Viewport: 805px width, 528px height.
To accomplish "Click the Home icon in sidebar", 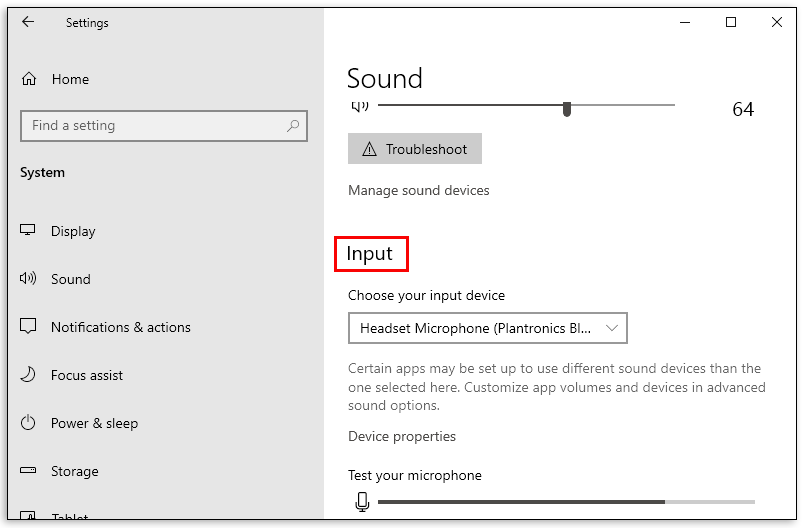I will 29,79.
